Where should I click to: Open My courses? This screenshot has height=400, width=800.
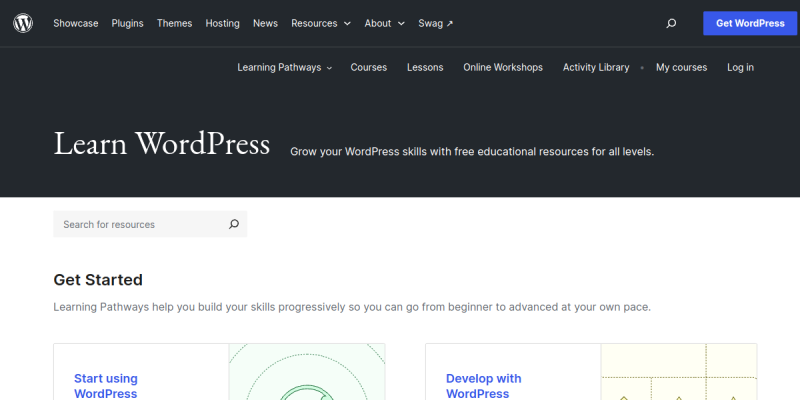point(682,67)
